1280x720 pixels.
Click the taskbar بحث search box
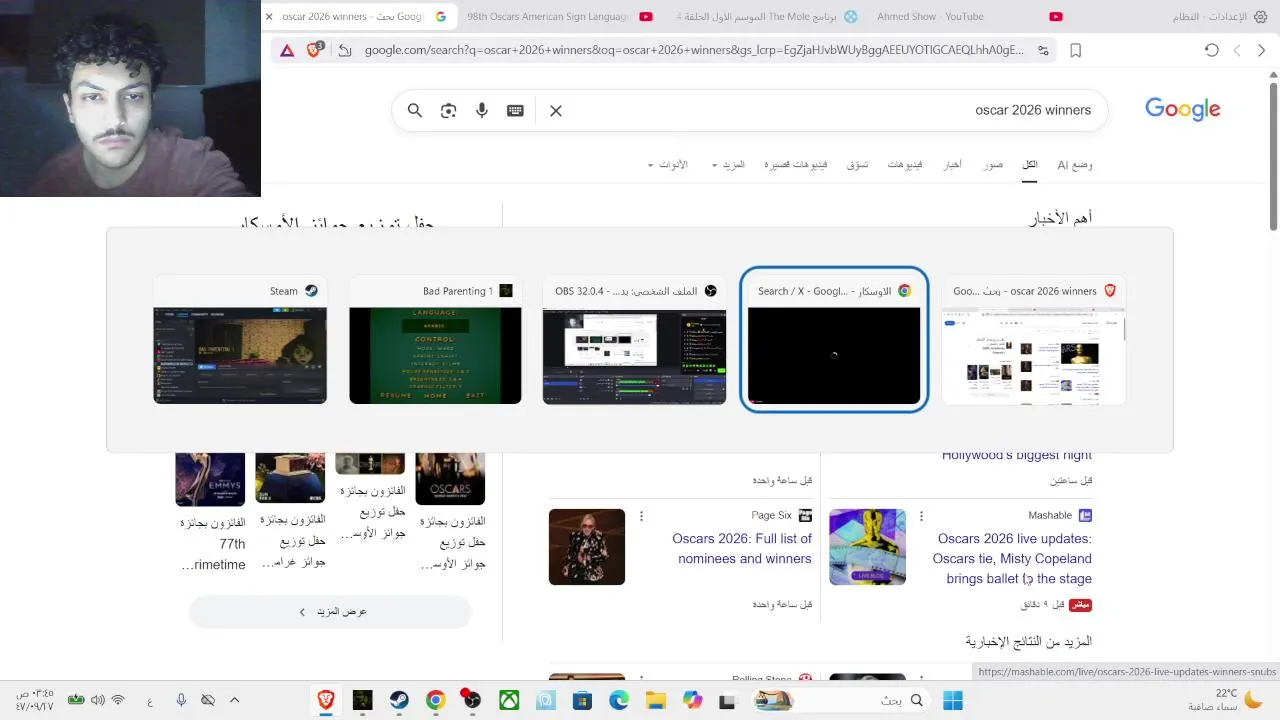[x=841, y=701]
